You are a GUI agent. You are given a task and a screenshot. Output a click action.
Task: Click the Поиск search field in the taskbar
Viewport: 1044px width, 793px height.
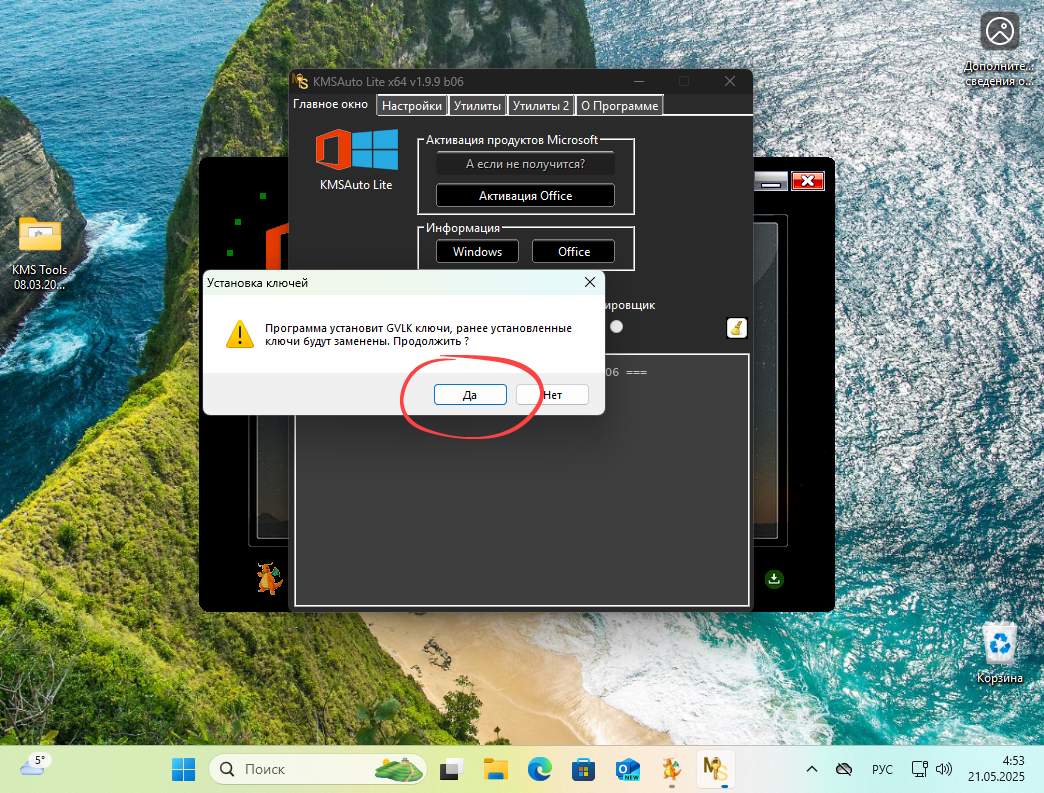point(317,769)
